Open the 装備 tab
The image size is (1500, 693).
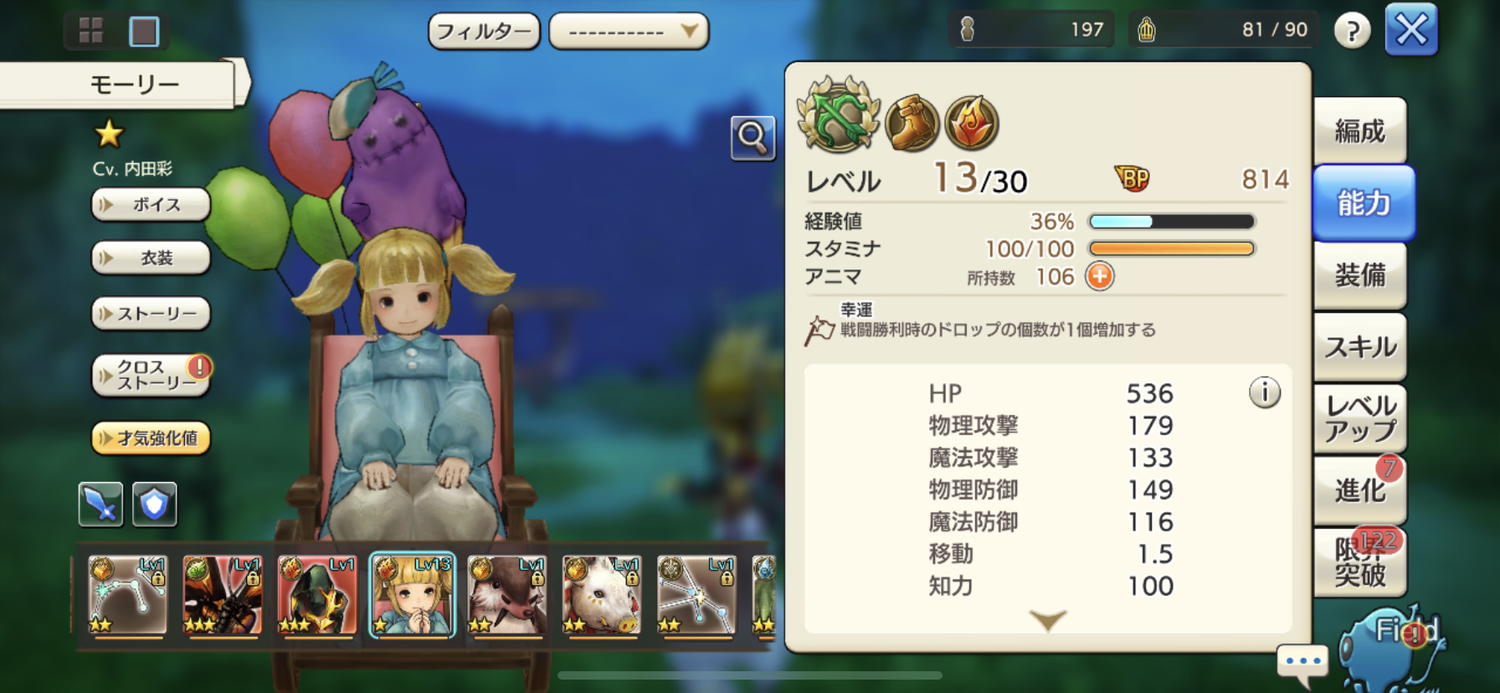(1360, 275)
